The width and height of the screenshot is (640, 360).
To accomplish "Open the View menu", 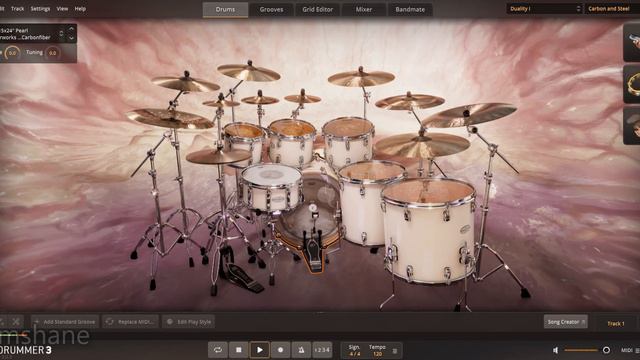I will (x=62, y=9).
